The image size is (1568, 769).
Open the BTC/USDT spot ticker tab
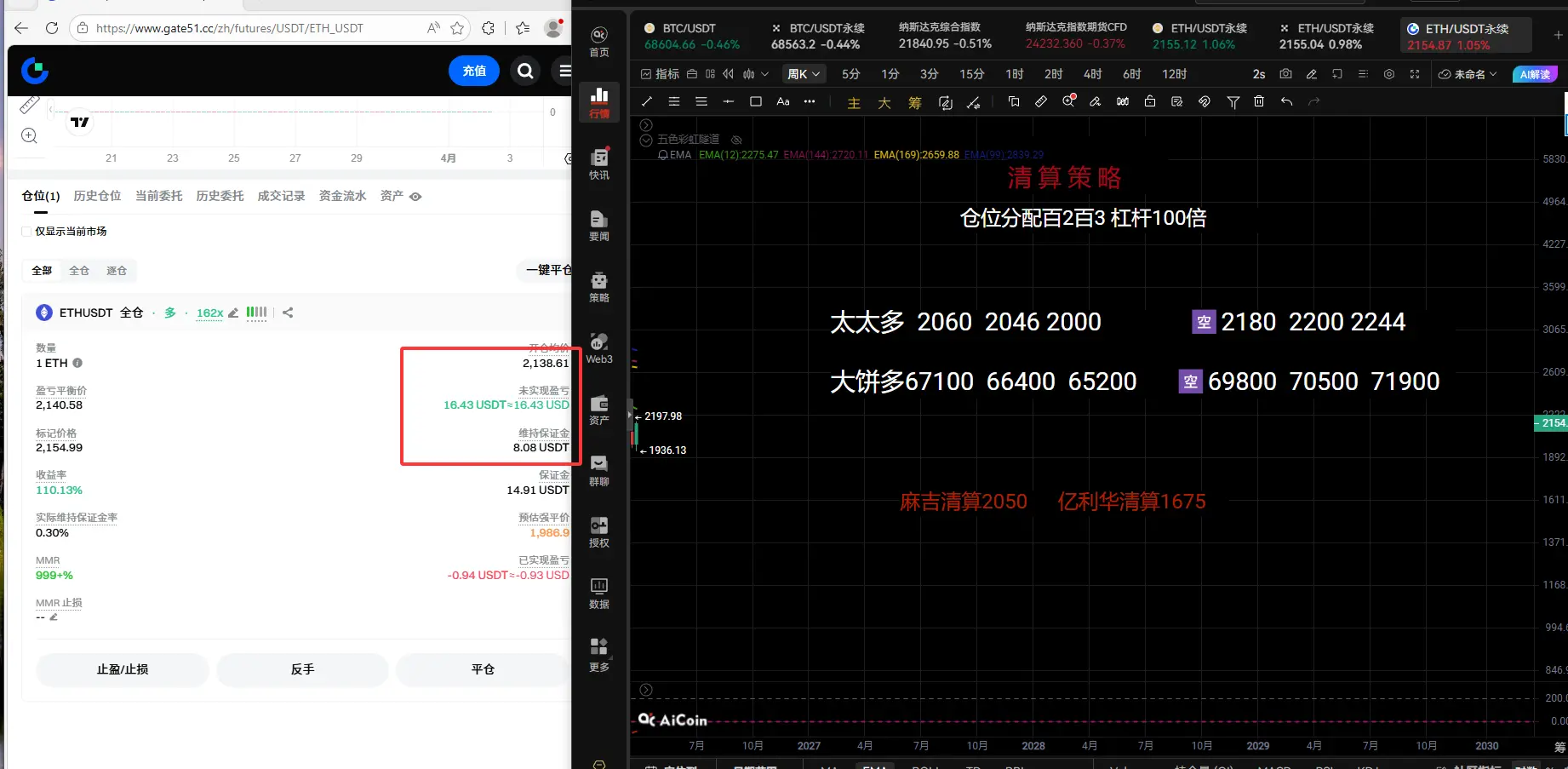point(692,36)
